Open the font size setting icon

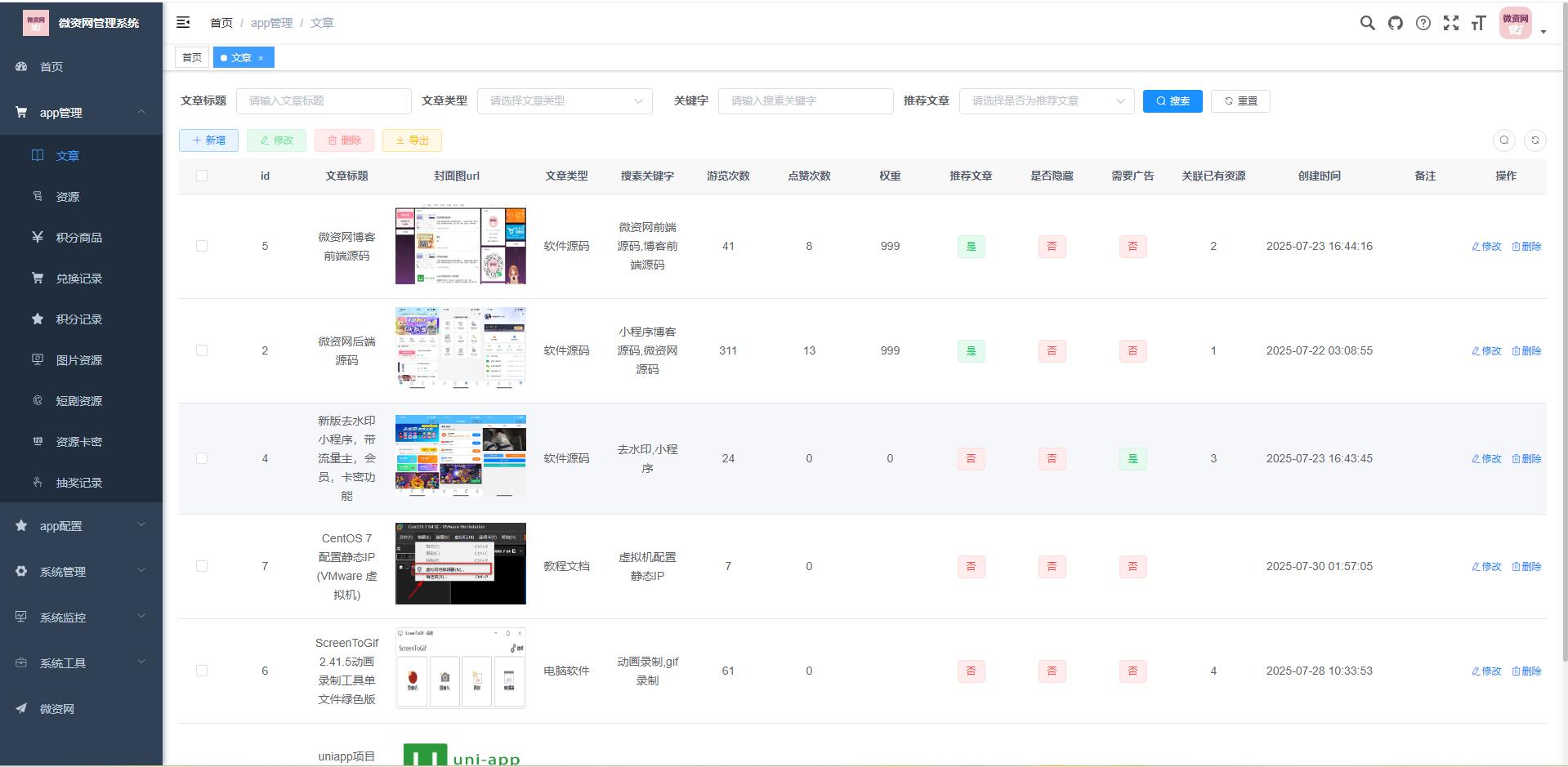pyautogui.click(x=1478, y=23)
